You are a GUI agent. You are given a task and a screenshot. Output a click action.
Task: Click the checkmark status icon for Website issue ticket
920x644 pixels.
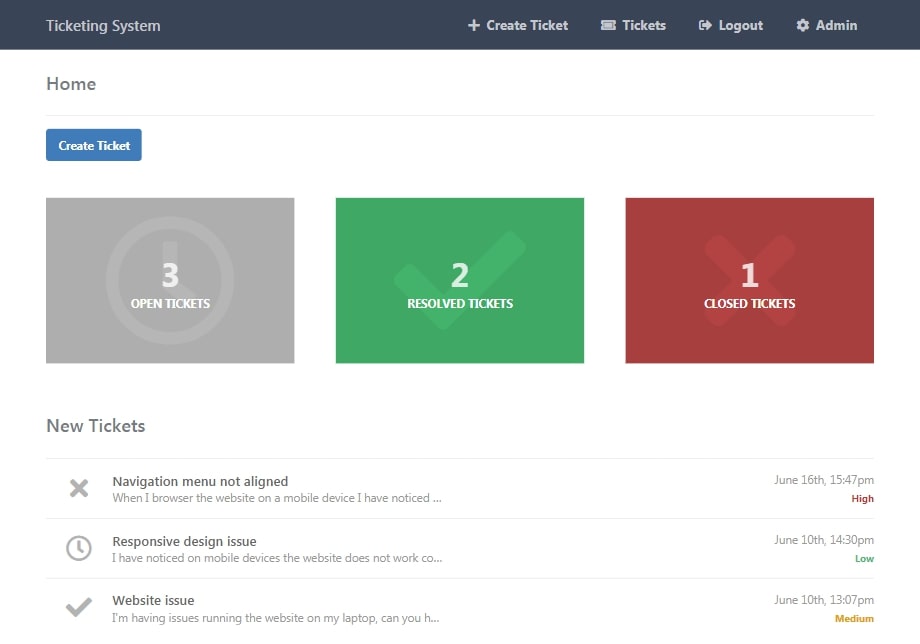point(79,607)
